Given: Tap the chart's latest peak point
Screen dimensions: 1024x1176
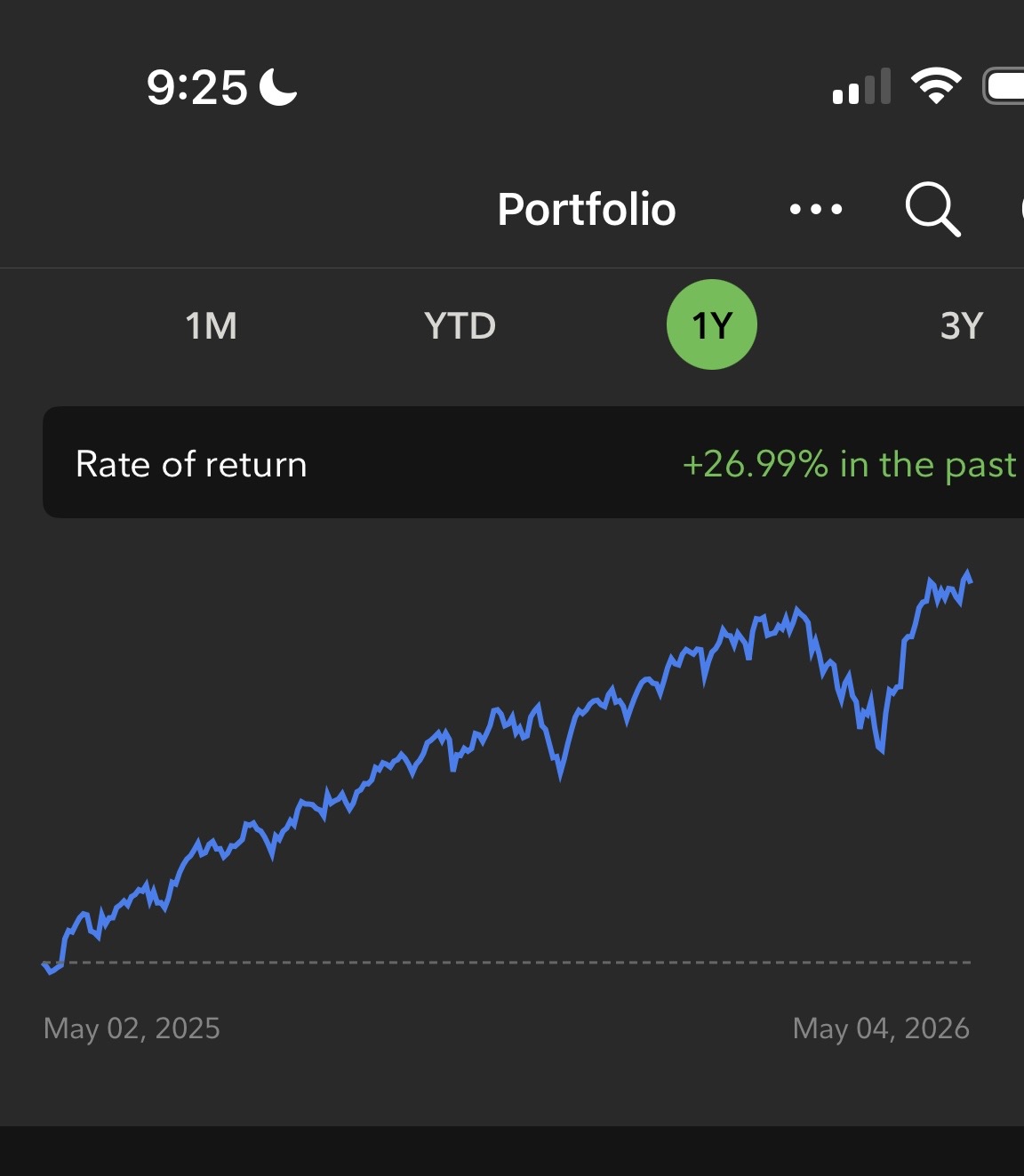Looking at the screenshot, I should tap(967, 574).
